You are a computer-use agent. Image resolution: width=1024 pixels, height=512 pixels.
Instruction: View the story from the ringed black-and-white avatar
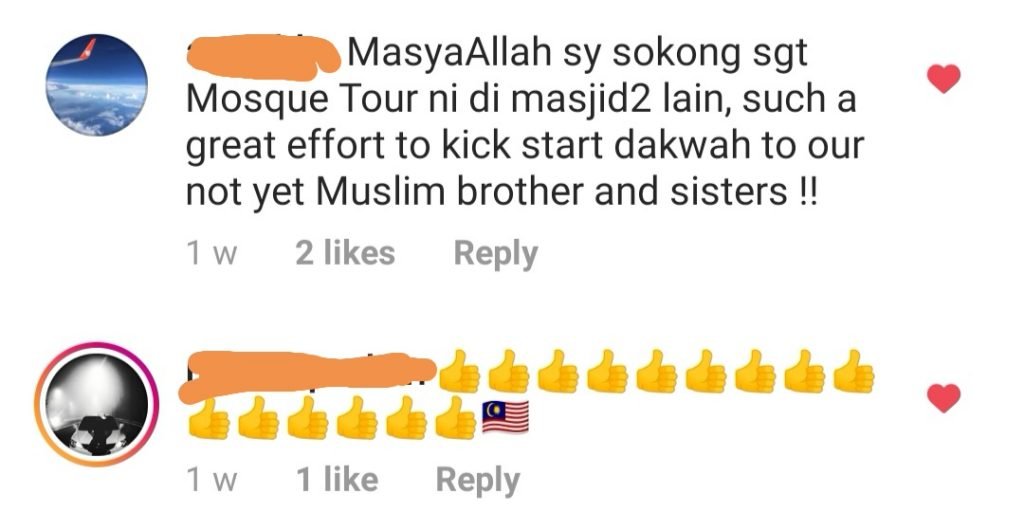click(97, 404)
